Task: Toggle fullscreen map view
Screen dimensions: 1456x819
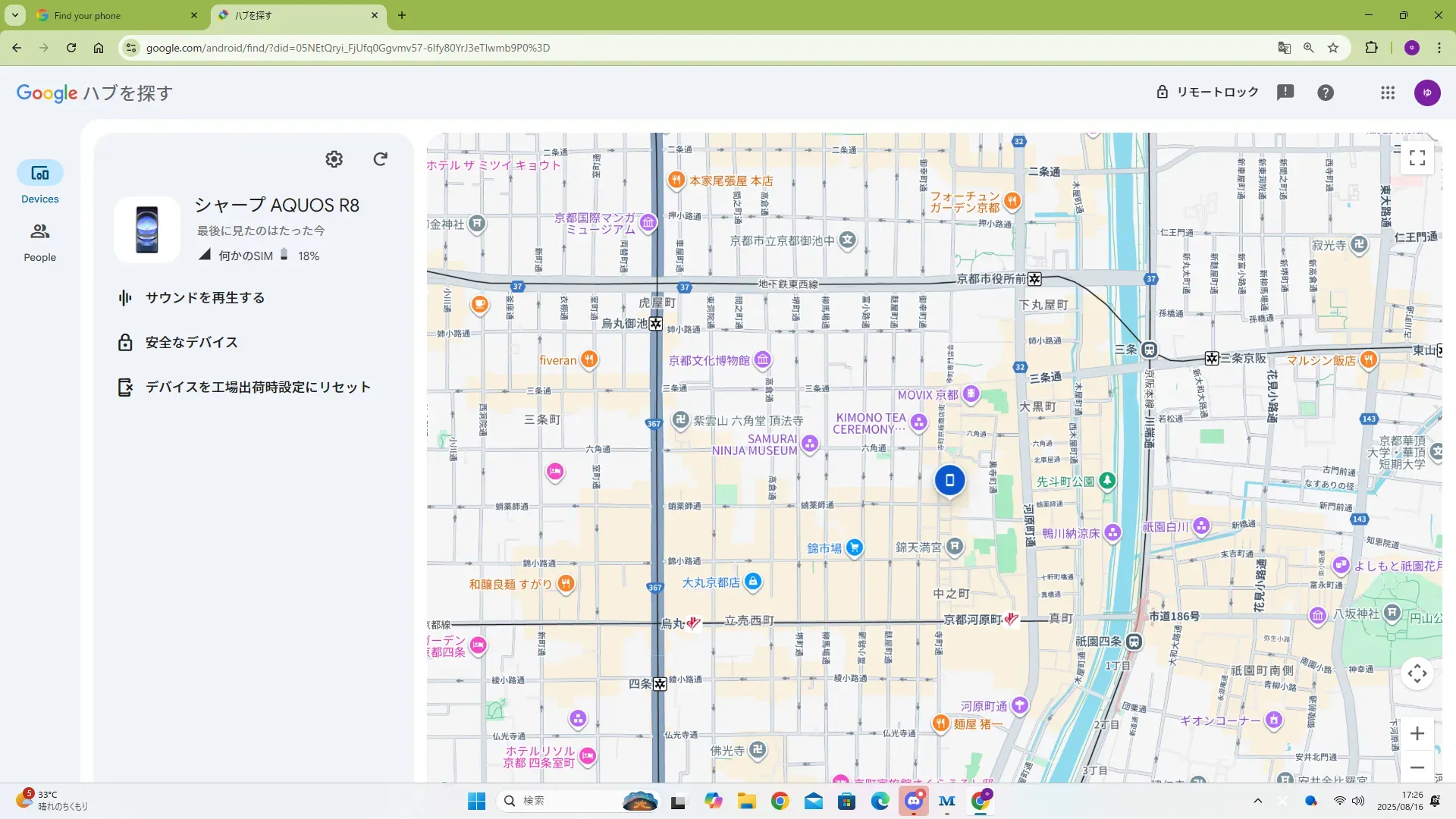Action: (x=1417, y=158)
